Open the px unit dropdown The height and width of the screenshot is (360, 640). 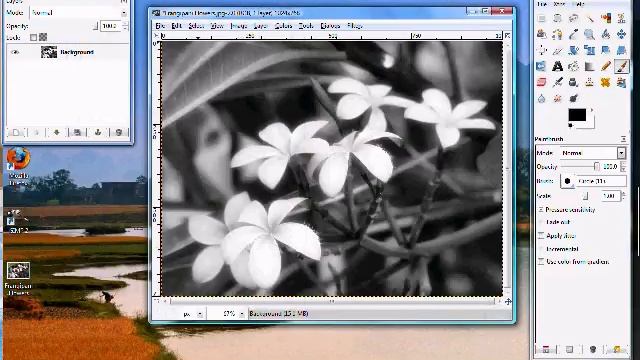click(200, 314)
